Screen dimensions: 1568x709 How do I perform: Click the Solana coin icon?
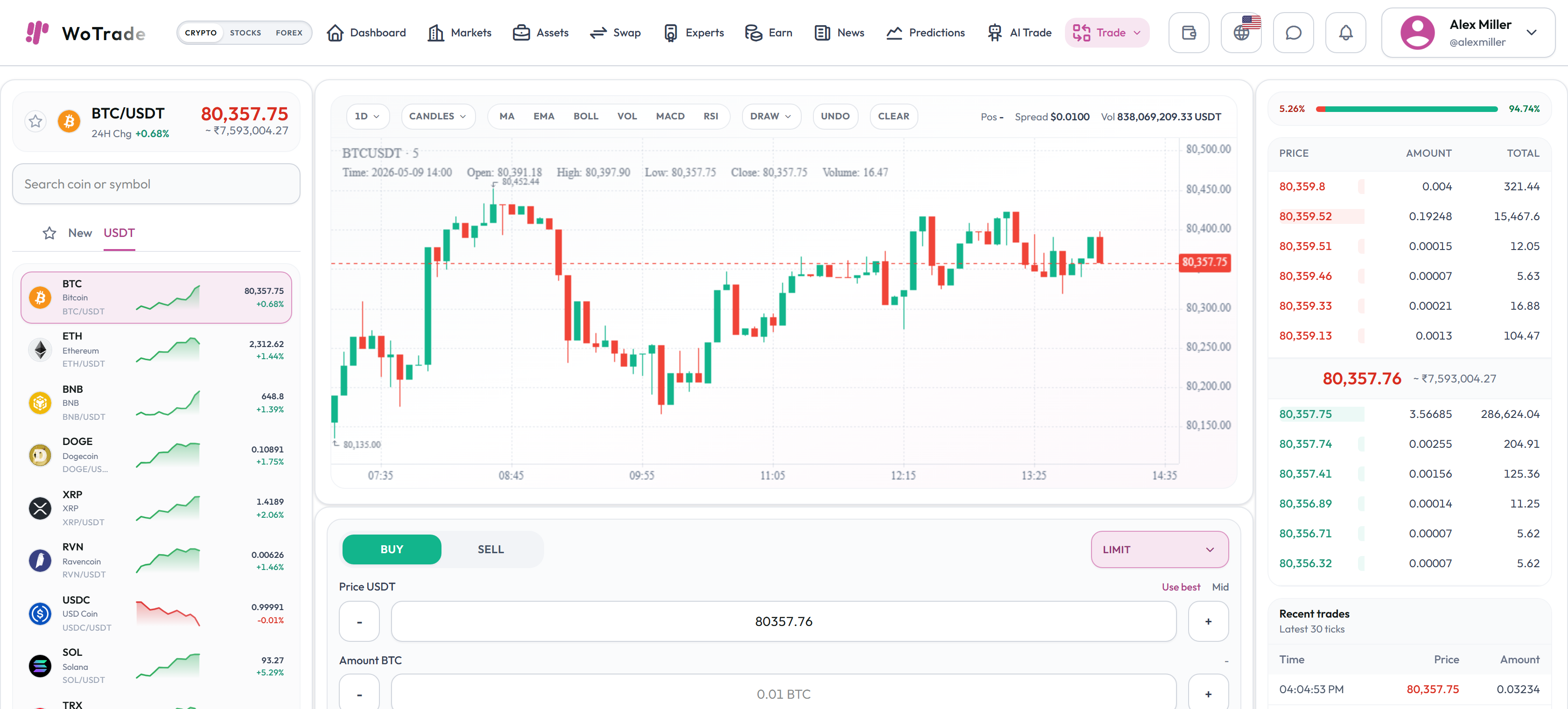point(40,665)
